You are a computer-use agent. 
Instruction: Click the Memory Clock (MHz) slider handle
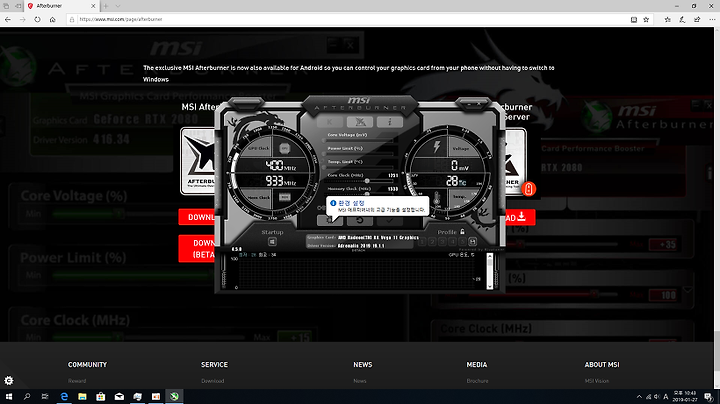[367, 194]
